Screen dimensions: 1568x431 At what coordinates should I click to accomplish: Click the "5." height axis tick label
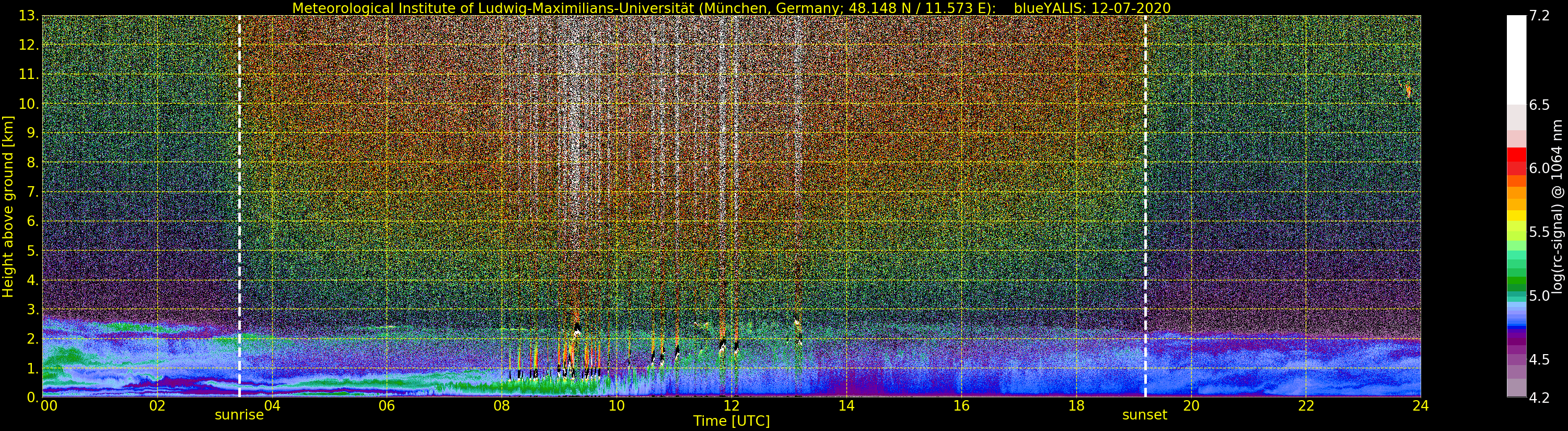coord(32,251)
